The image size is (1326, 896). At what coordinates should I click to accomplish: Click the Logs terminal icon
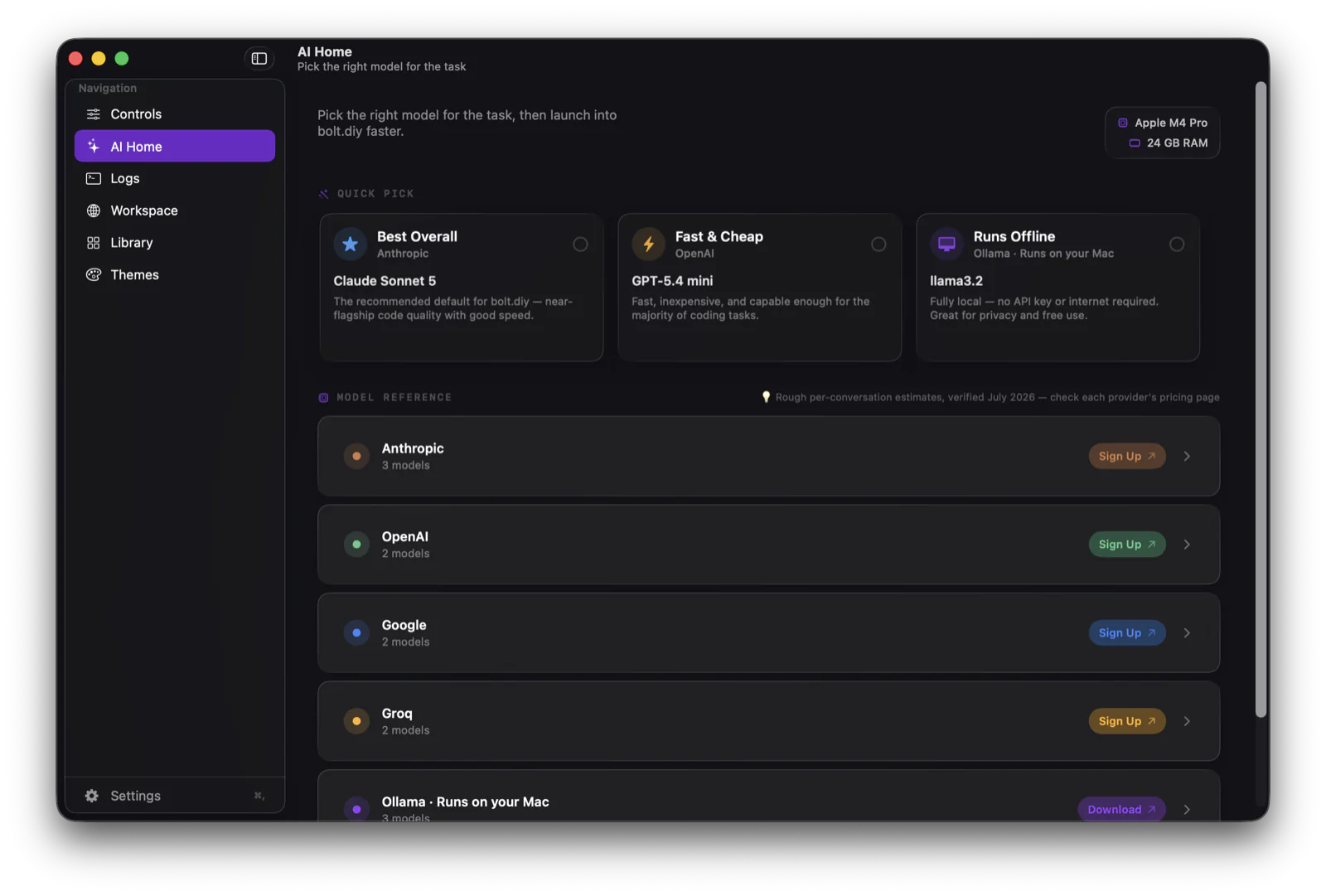click(x=94, y=178)
